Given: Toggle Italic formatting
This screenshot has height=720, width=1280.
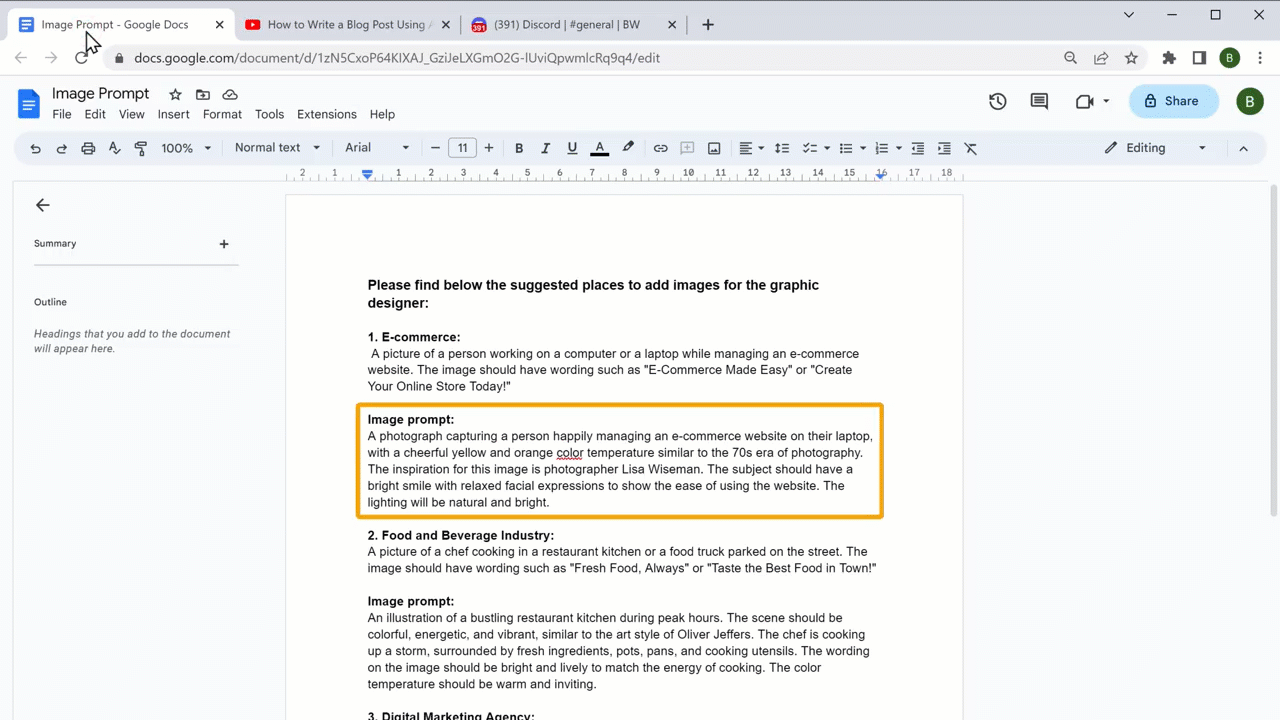Looking at the screenshot, I should (x=545, y=148).
